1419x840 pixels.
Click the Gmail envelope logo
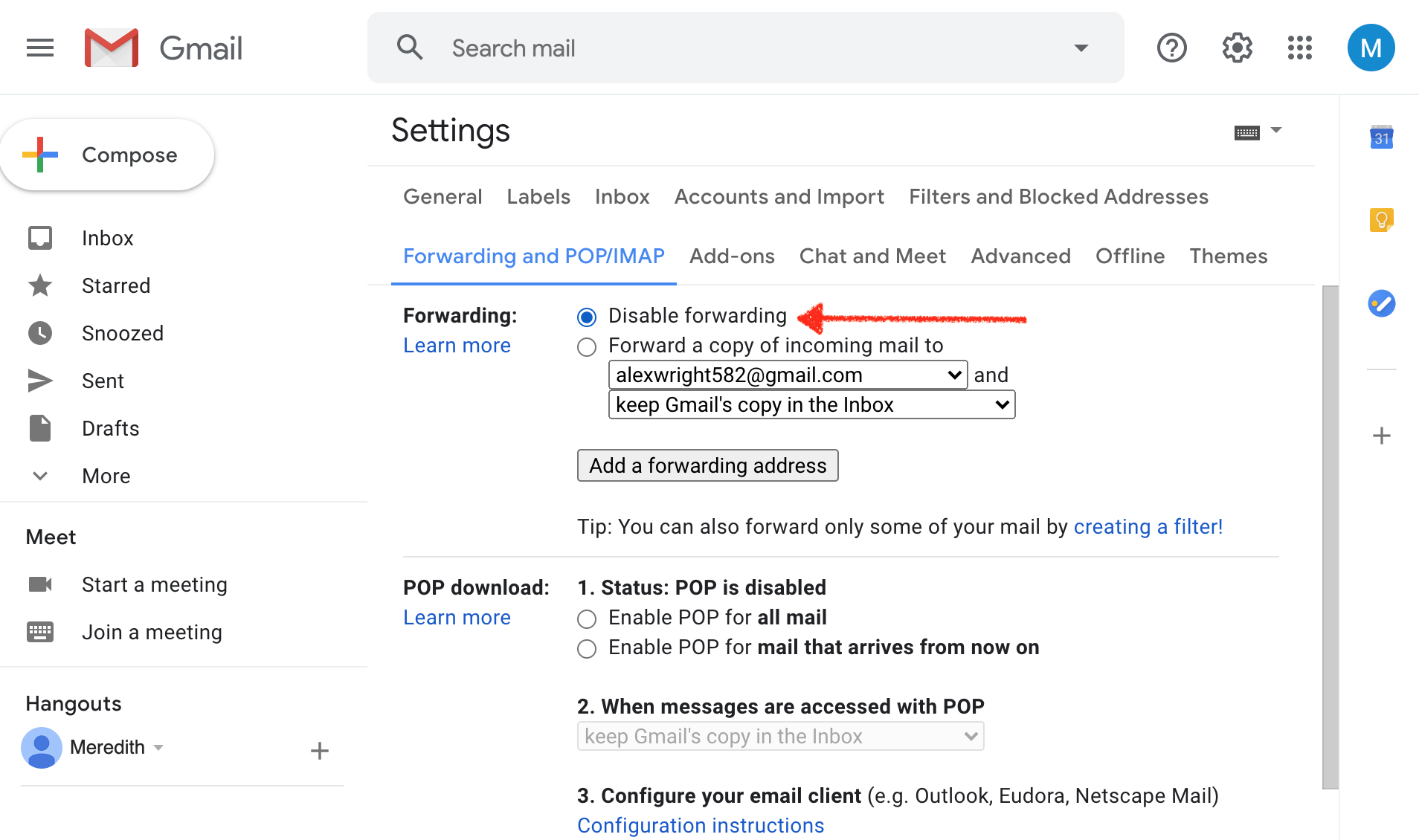tap(112, 48)
